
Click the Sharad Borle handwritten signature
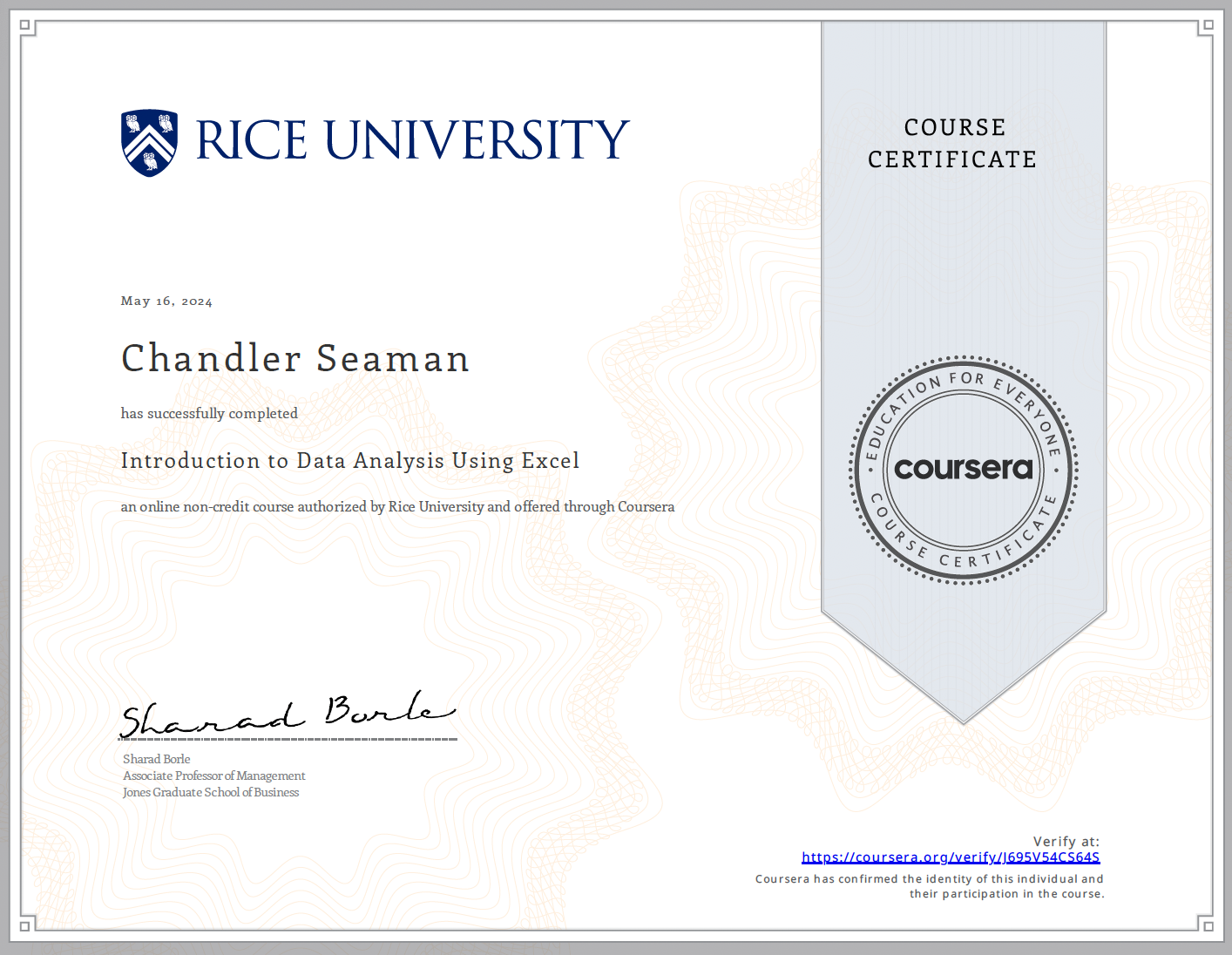(288, 714)
